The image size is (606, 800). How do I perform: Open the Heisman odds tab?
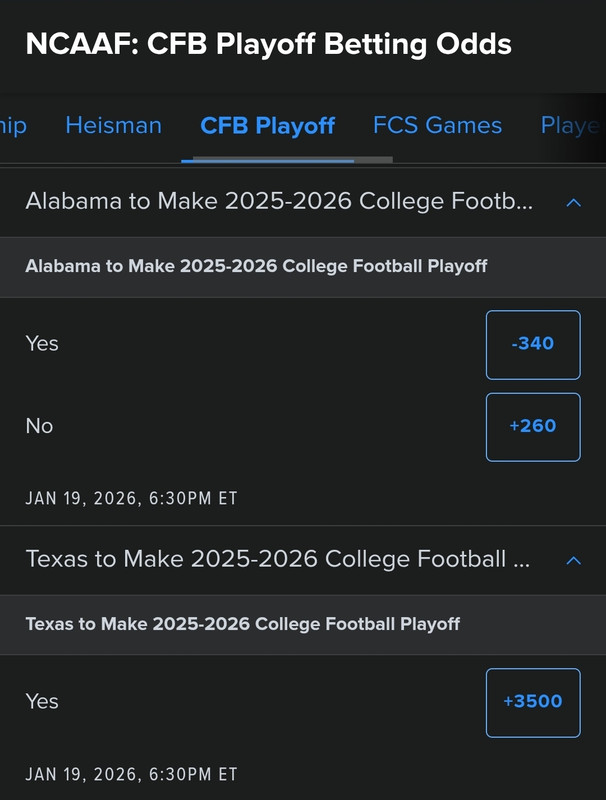[x=113, y=125]
